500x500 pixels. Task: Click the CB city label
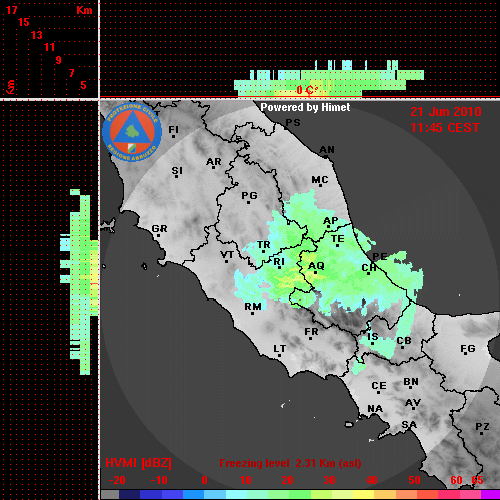[404, 341]
